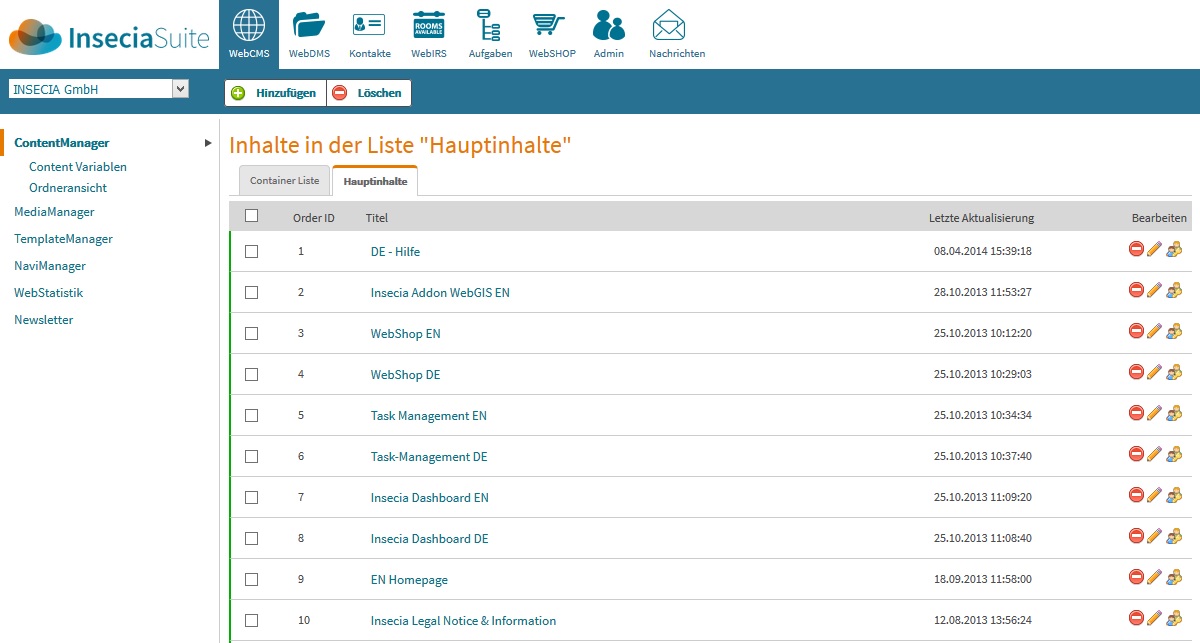Click the Löschen delete button
This screenshot has height=643, width=1200.
click(x=369, y=93)
